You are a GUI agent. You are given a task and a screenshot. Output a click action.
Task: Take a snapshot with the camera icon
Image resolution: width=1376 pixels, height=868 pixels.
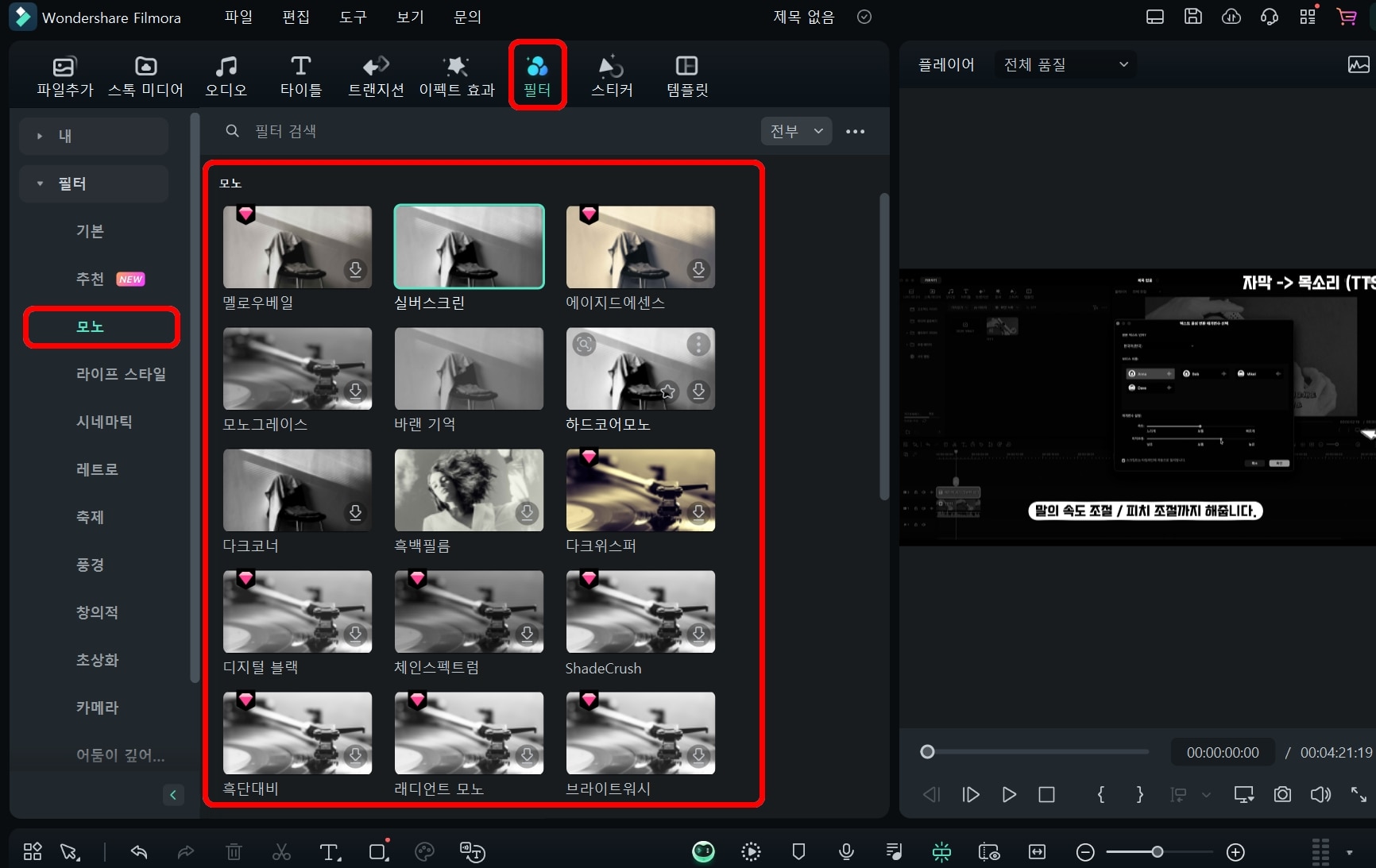tap(1282, 795)
